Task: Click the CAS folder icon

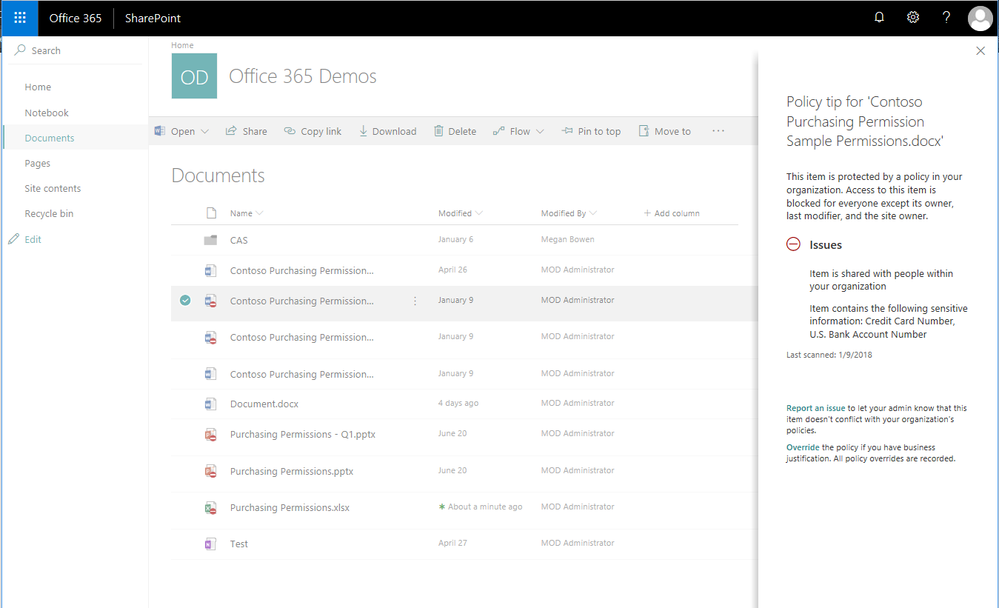Action: click(210, 240)
